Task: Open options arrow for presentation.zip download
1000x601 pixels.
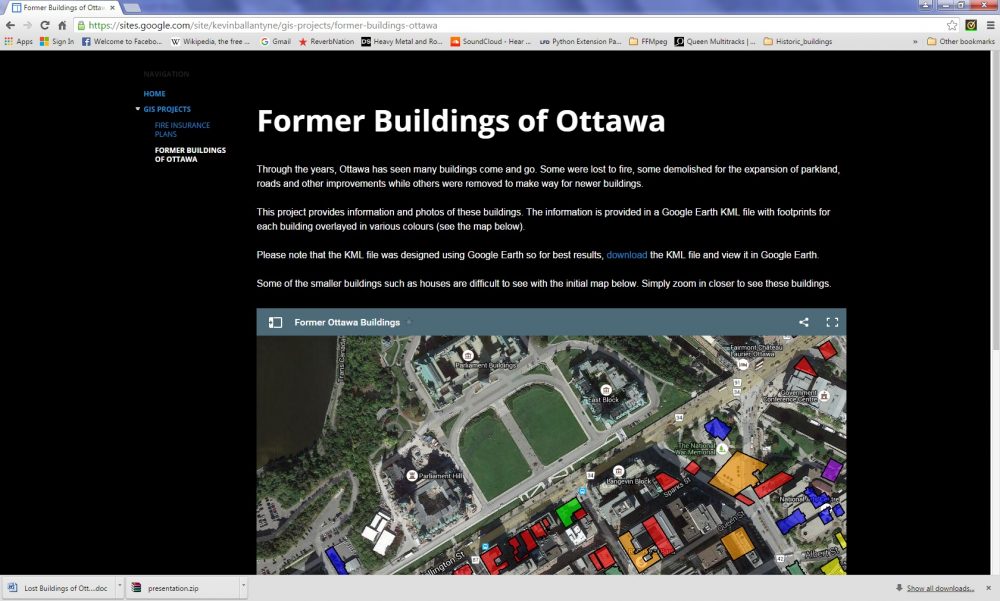Action: coord(241,588)
